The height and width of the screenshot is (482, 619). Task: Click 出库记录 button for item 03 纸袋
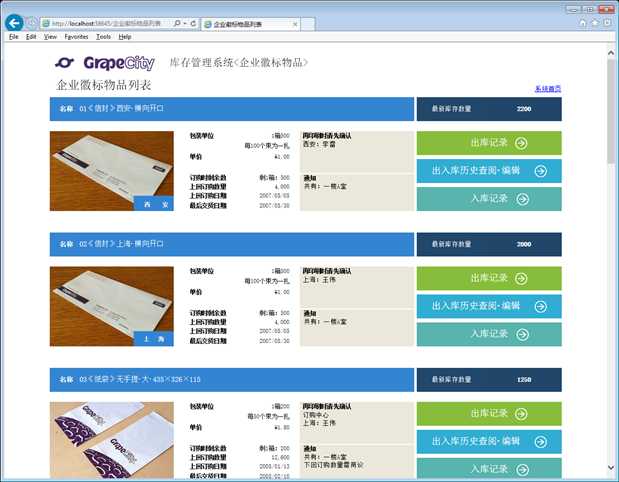pos(489,414)
